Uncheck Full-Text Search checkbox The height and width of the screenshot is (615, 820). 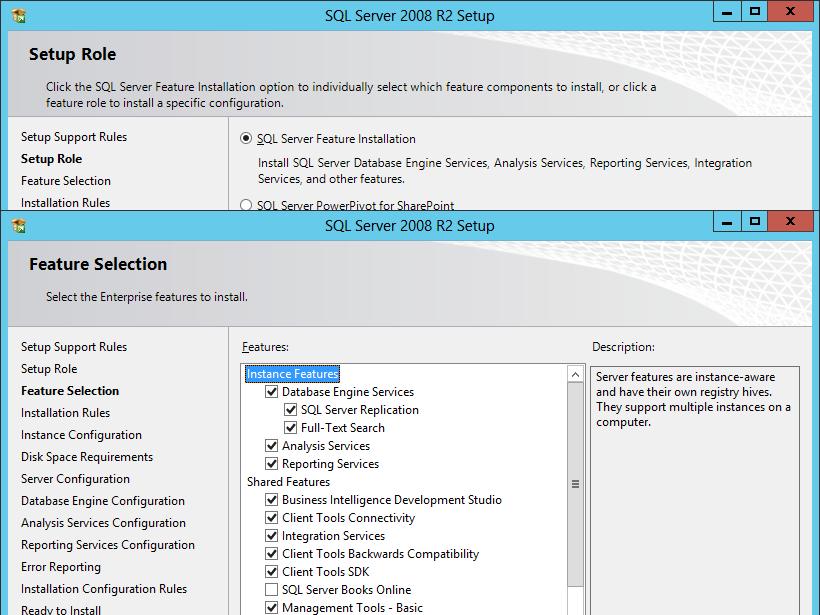click(x=290, y=428)
